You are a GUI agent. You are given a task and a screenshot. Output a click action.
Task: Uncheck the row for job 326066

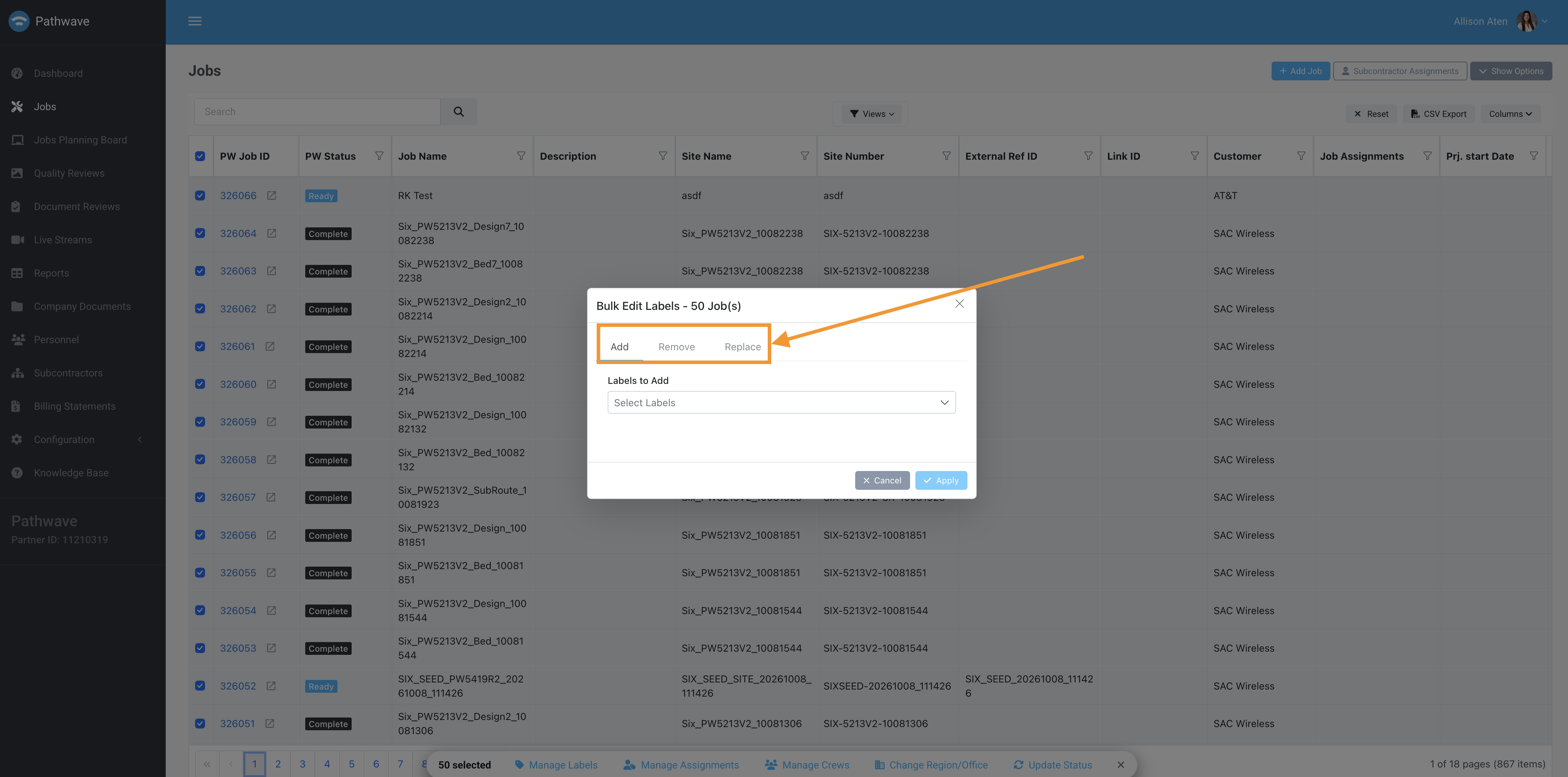click(x=200, y=195)
